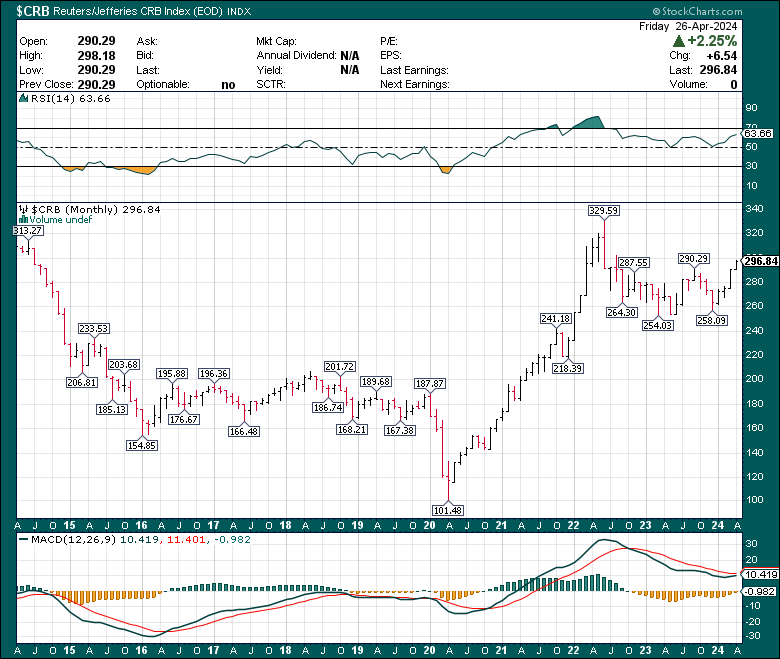780x659 pixels.
Task: Click the 264.30 price label
Action: [622, 312]
